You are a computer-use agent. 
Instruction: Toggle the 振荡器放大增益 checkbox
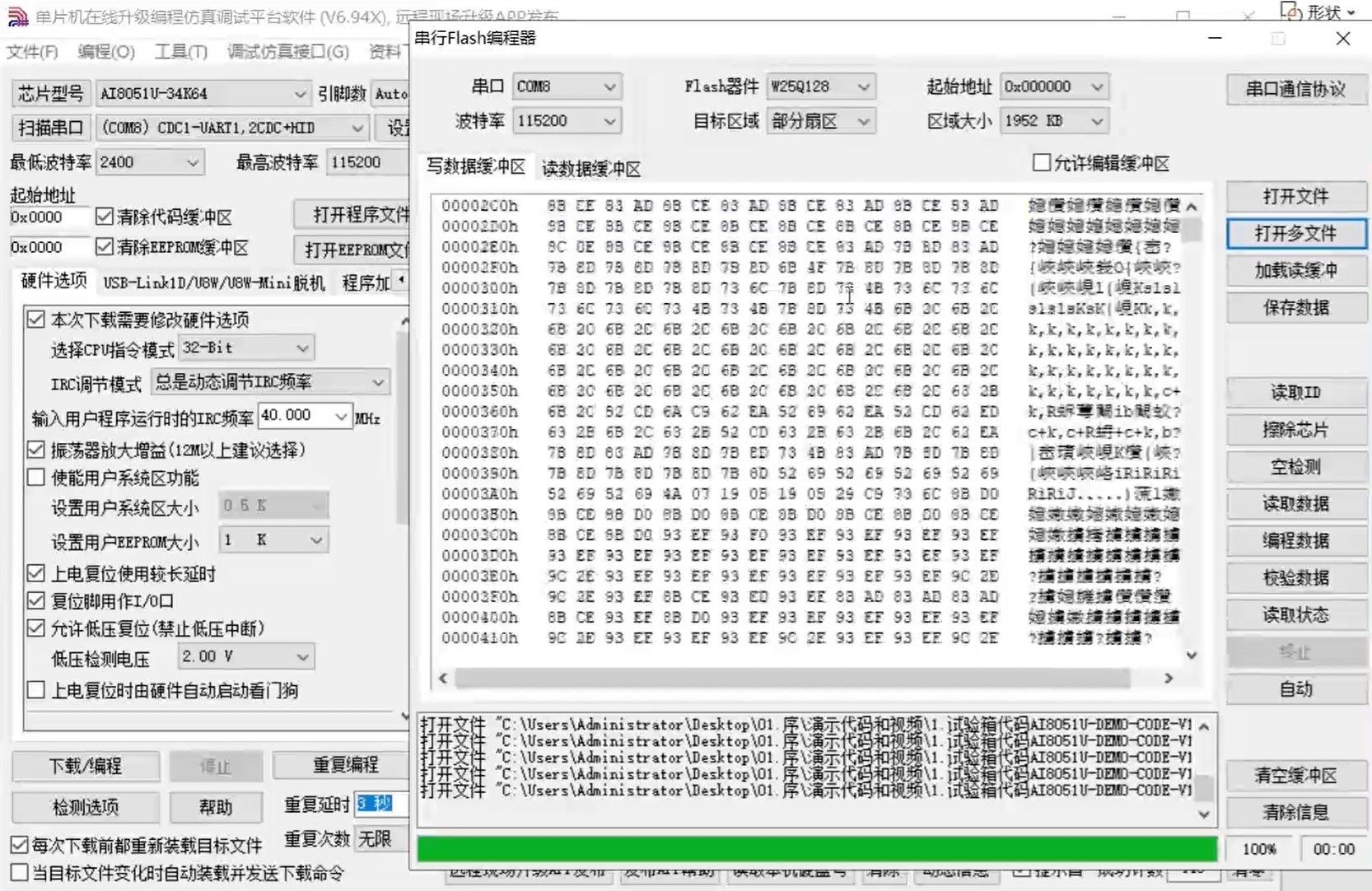click(36, 450)
